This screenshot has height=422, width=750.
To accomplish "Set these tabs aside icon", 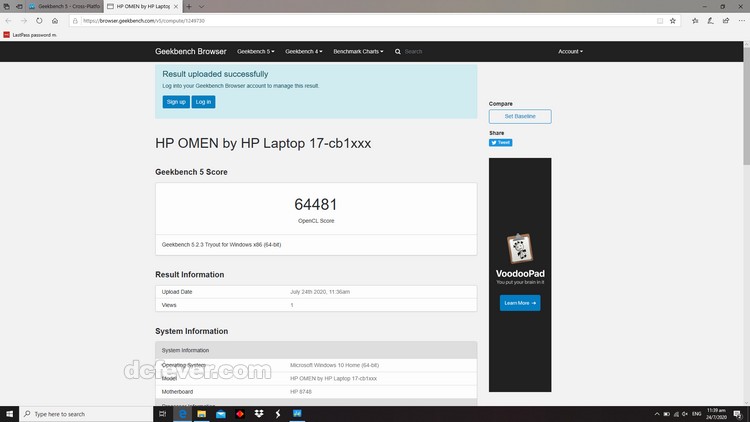I will coord(19,7).
